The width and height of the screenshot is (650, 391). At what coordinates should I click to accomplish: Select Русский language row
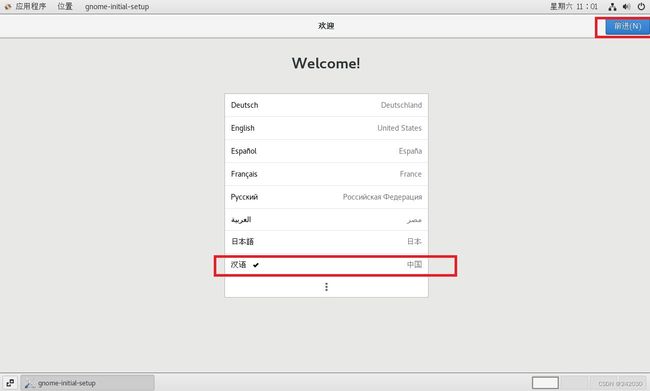(x=326, y=197)
